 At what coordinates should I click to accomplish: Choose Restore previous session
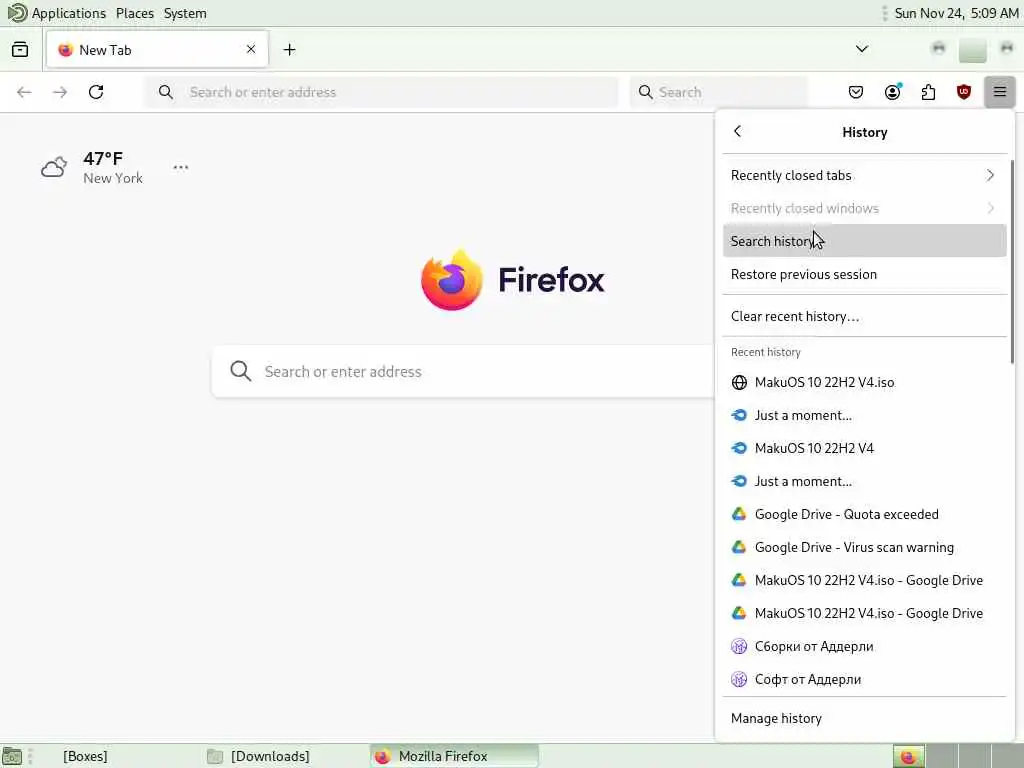pos(864,274)
